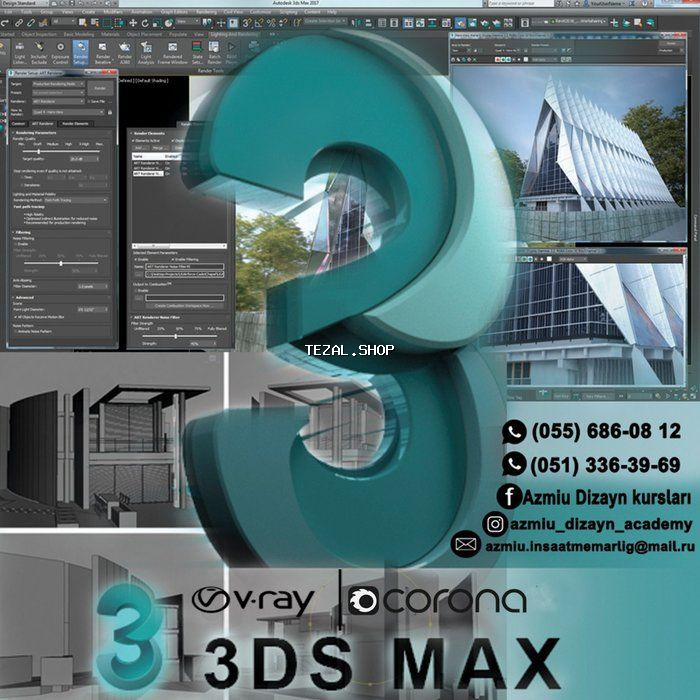700x700 pixels.
Task: Select the Materials ribbon tab
Action: 110,34
